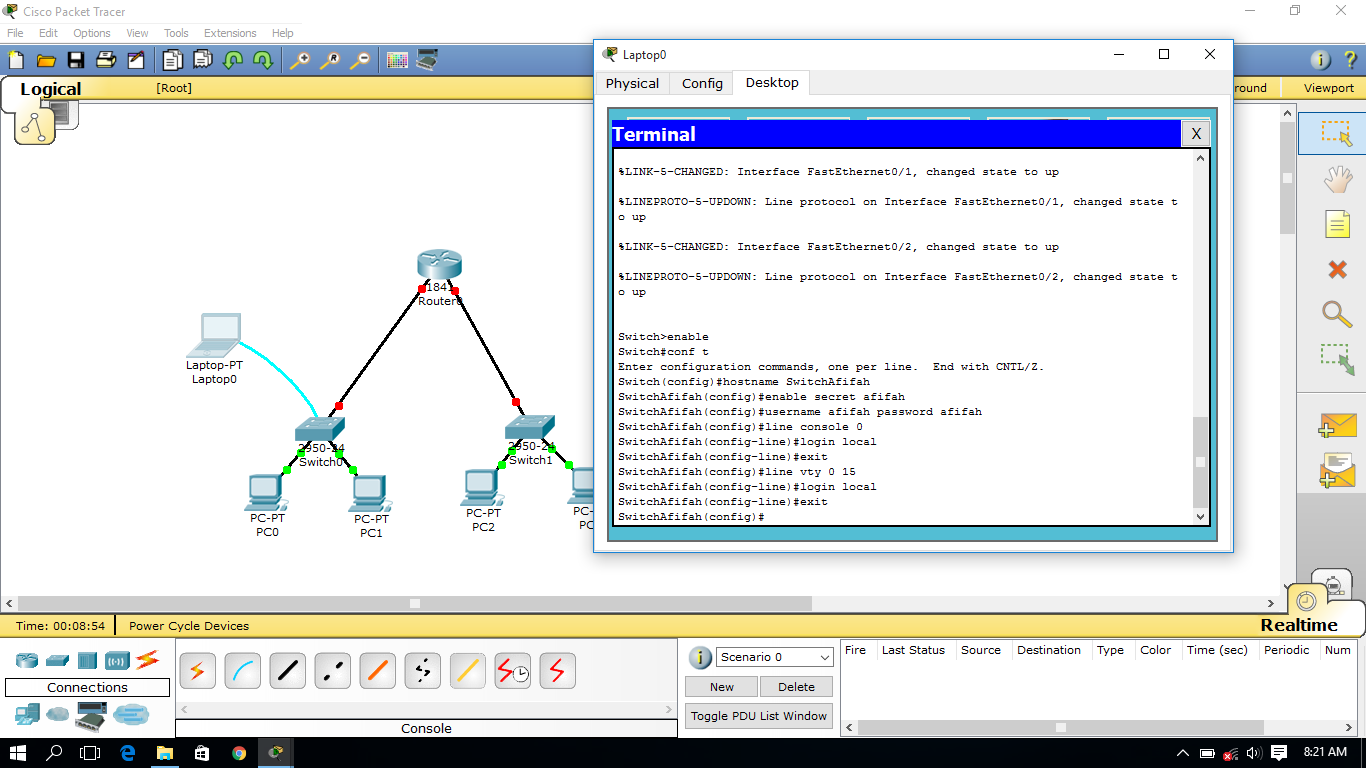Select the Serial DCE connection type
This screenshot has width=1366, height=768.
pyautogui.click(x=512, y=670)
